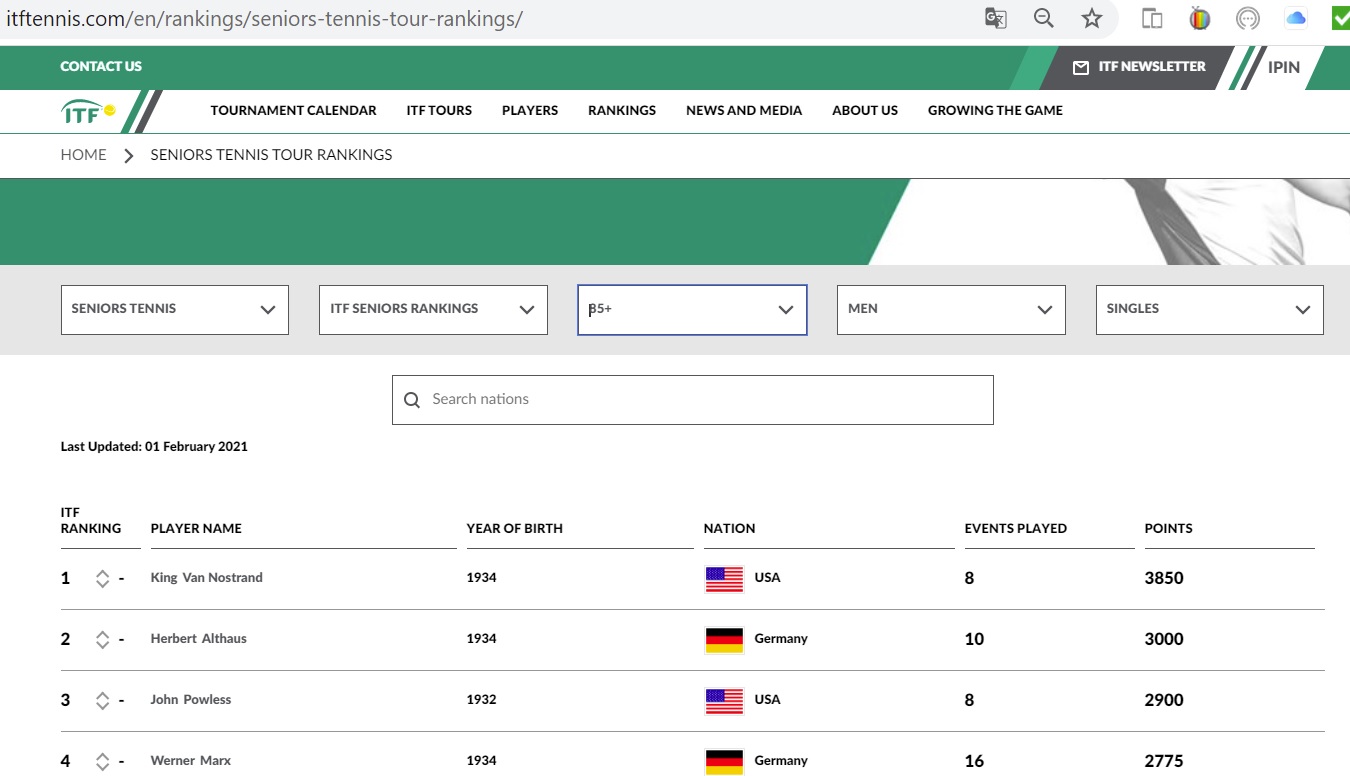Open the 85+ age category dropdown
The image size is (1350, 776).
tap(692, 310)
